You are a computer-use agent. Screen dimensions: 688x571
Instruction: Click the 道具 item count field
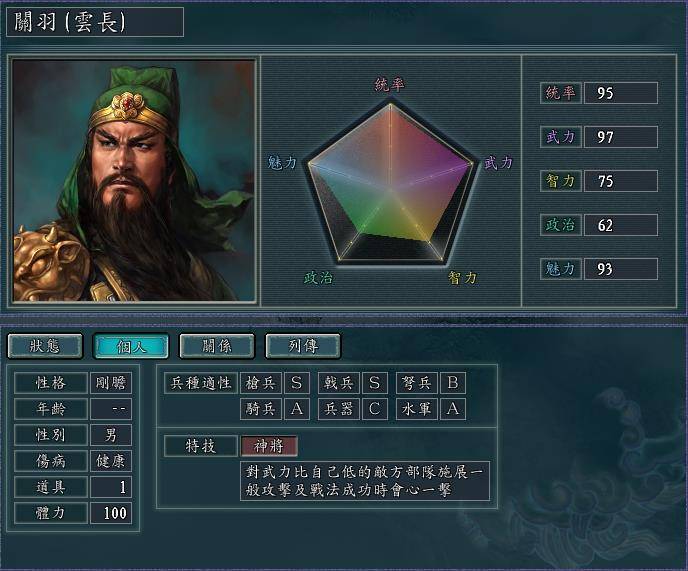click(111, 487)
